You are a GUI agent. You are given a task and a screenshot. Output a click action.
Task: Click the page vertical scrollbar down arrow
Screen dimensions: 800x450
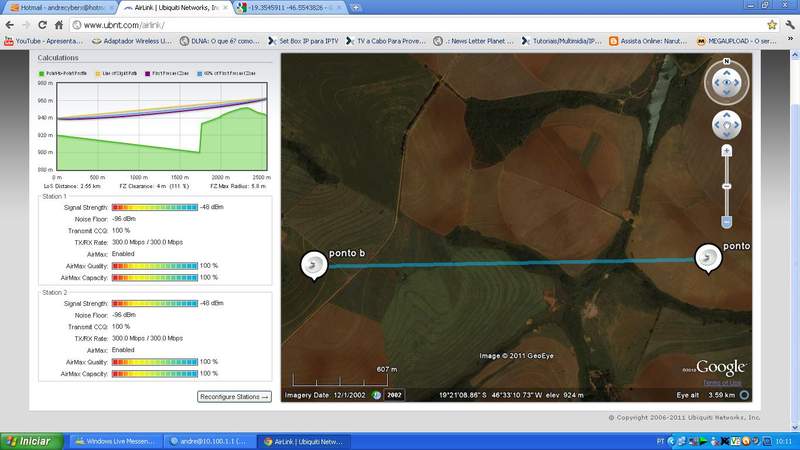795,428
